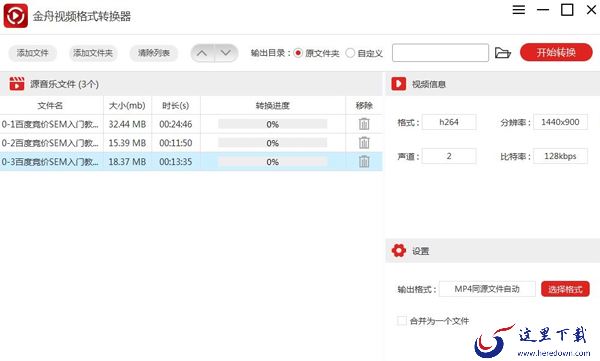
Task: Click the progress bar of the 0-3 file
Action: [272, 162]
